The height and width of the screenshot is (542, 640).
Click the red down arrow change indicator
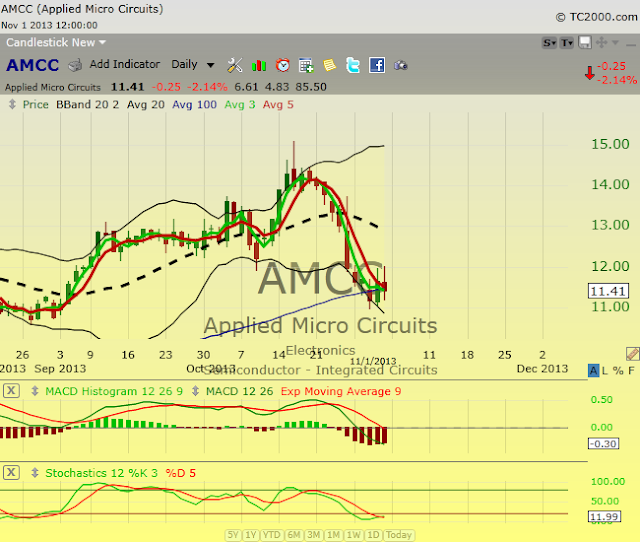[590, 73]
